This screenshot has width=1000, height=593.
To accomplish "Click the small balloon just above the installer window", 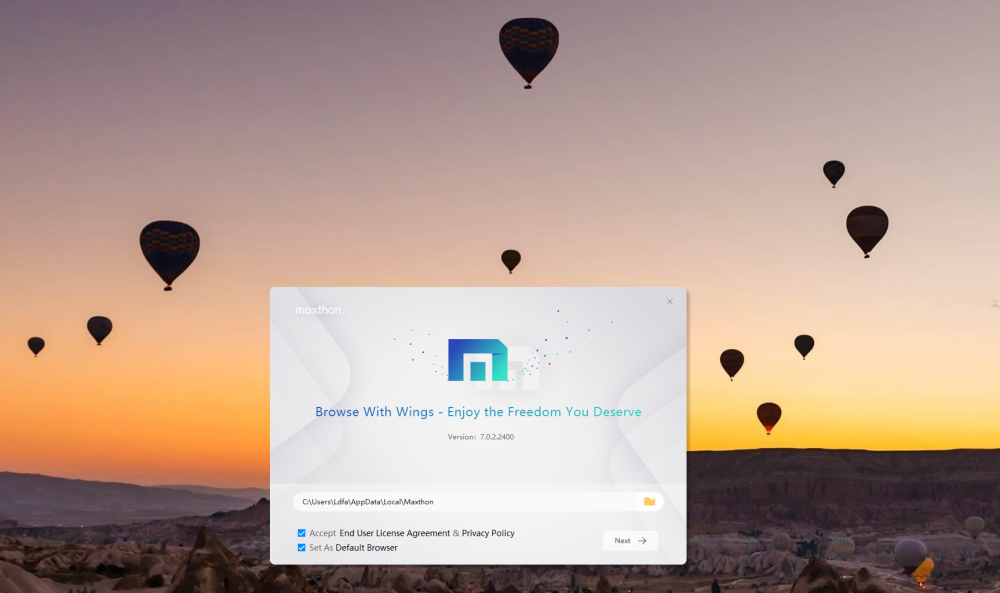I will coord(511,260).
